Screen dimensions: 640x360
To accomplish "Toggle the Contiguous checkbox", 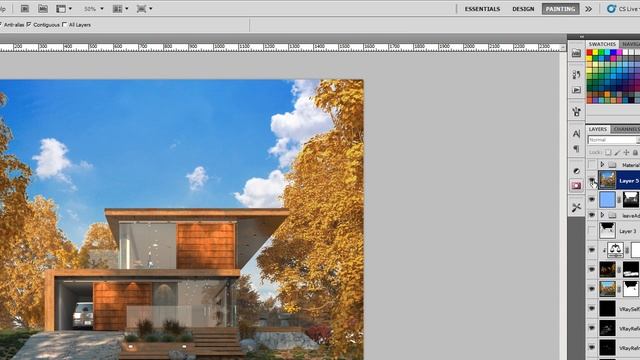I will point(29,24).
